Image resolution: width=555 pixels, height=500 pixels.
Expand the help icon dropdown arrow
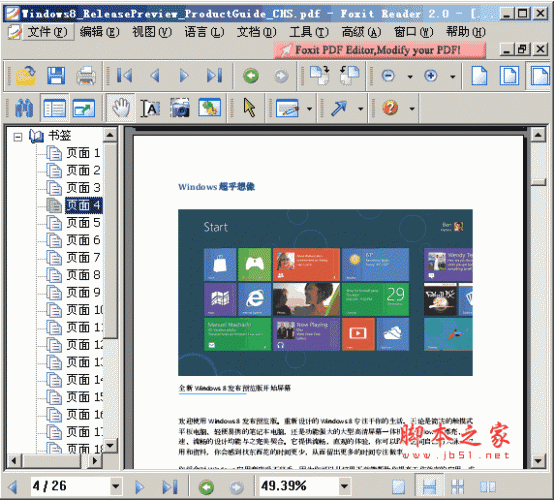point(412,109)
